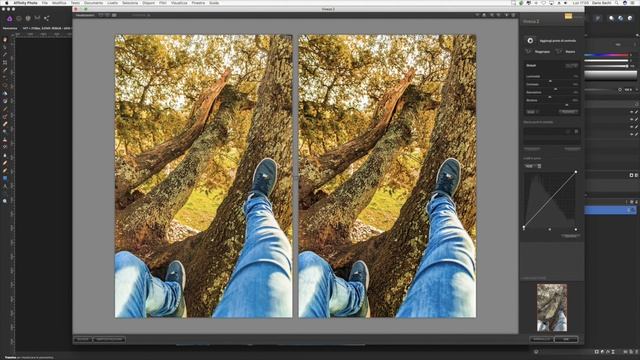Switch to the Export persona icon
This screenshot has height=360, width=640.
click(47, 18)
